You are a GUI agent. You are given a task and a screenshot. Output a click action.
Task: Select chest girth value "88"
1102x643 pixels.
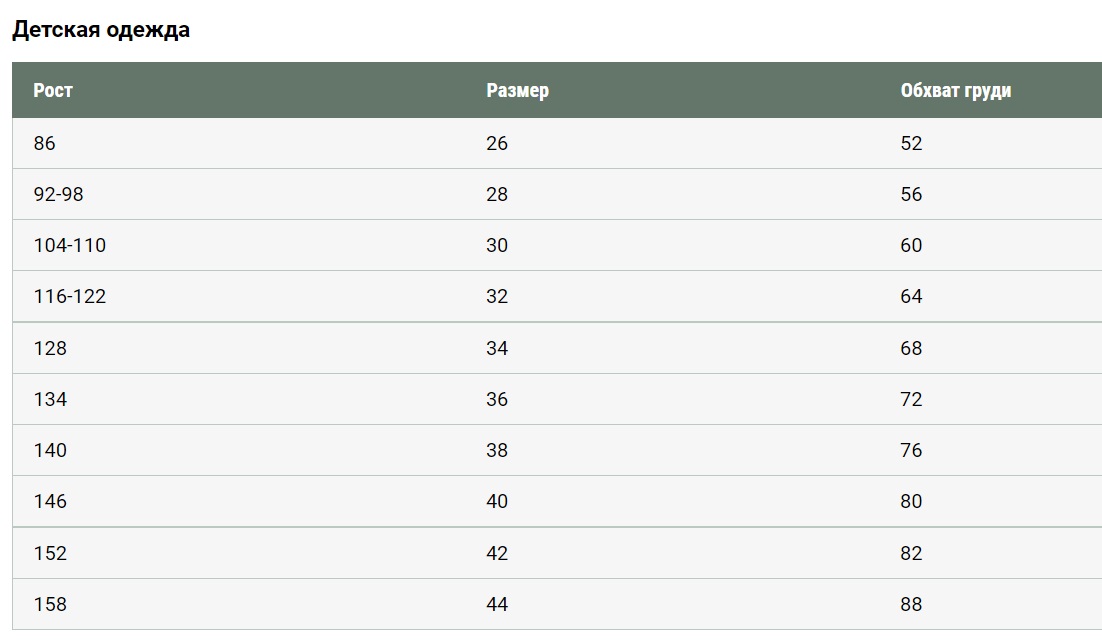(911, 605)
